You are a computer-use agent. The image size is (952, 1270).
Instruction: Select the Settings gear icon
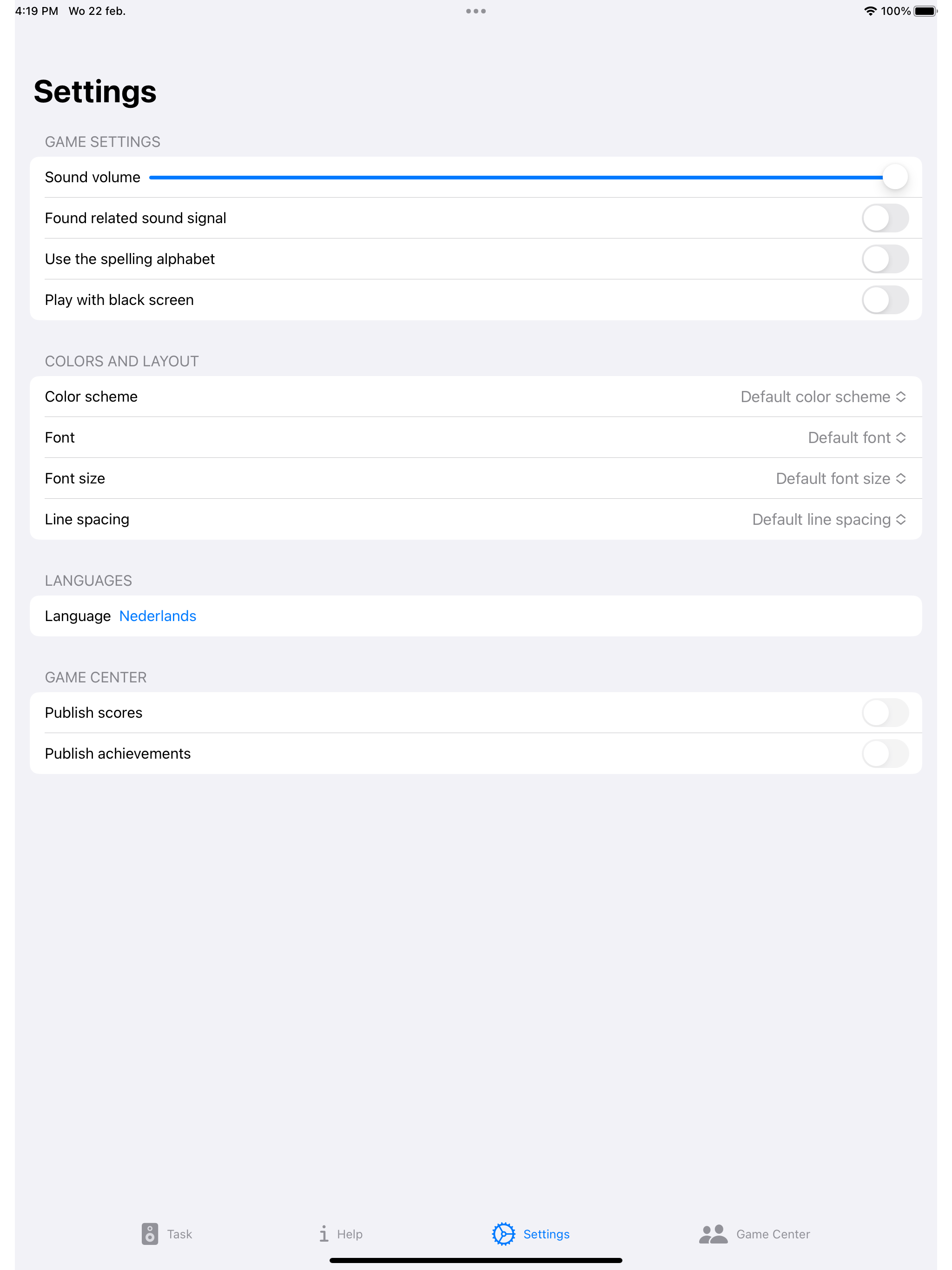tap(503, 1233)
